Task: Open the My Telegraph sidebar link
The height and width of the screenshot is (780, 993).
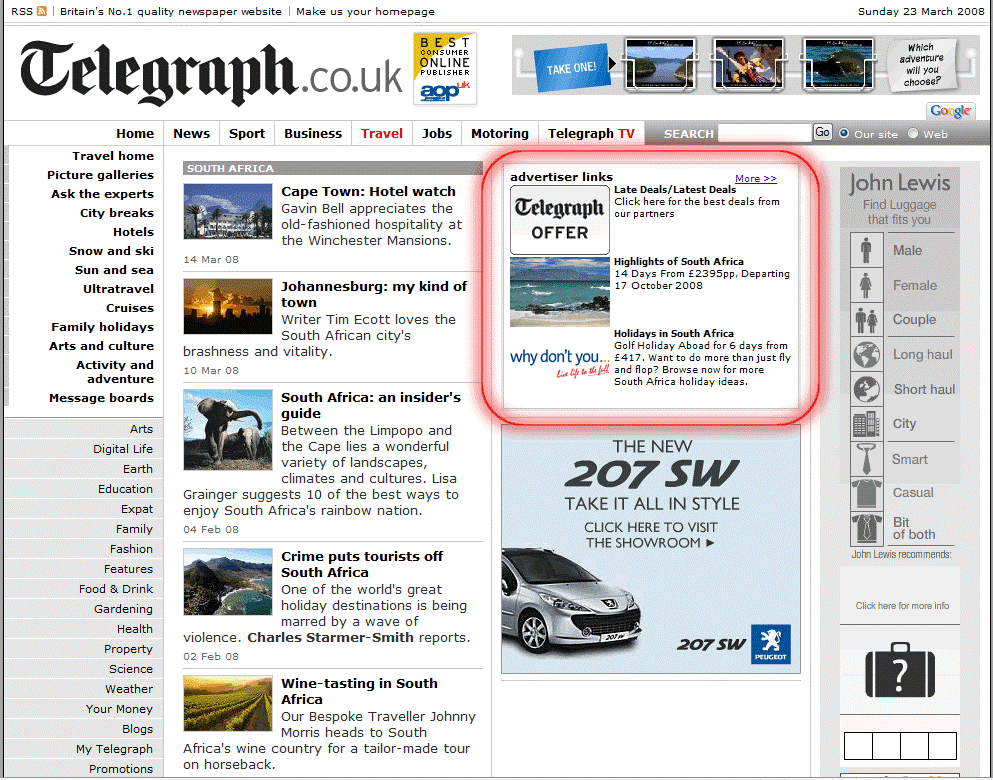Action: coord(115,749)
